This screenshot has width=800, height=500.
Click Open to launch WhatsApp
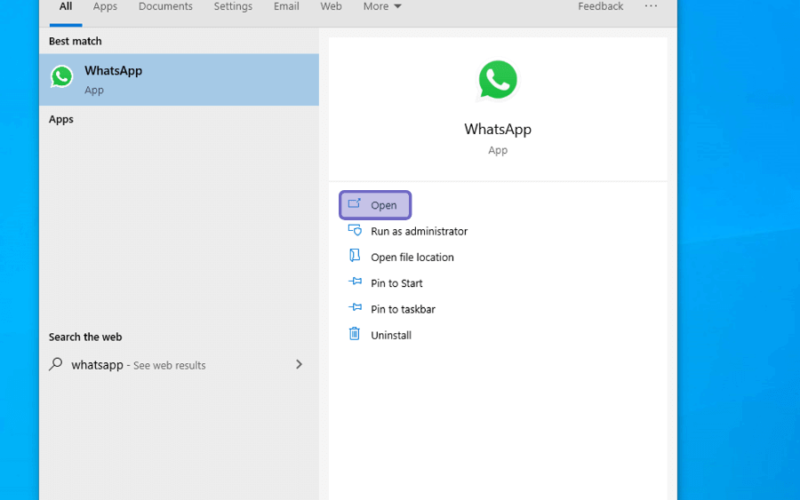pos(375,205)
